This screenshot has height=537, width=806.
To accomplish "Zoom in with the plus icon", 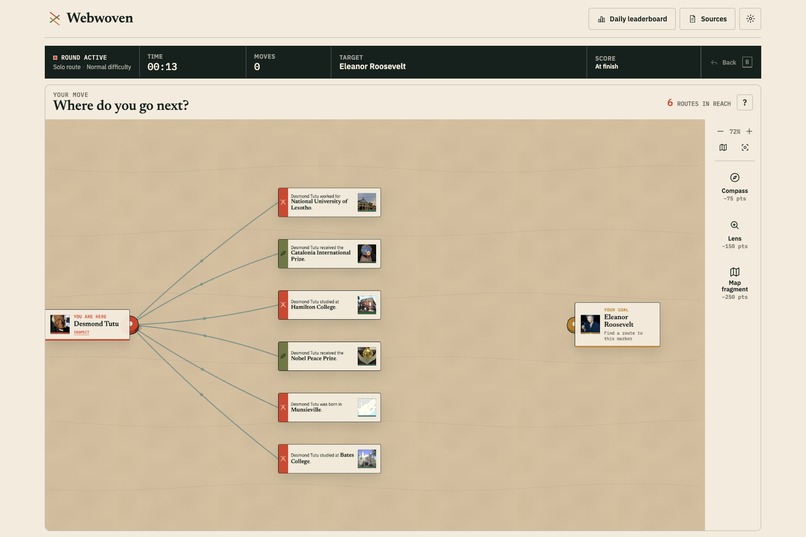I will coord(749,132).
